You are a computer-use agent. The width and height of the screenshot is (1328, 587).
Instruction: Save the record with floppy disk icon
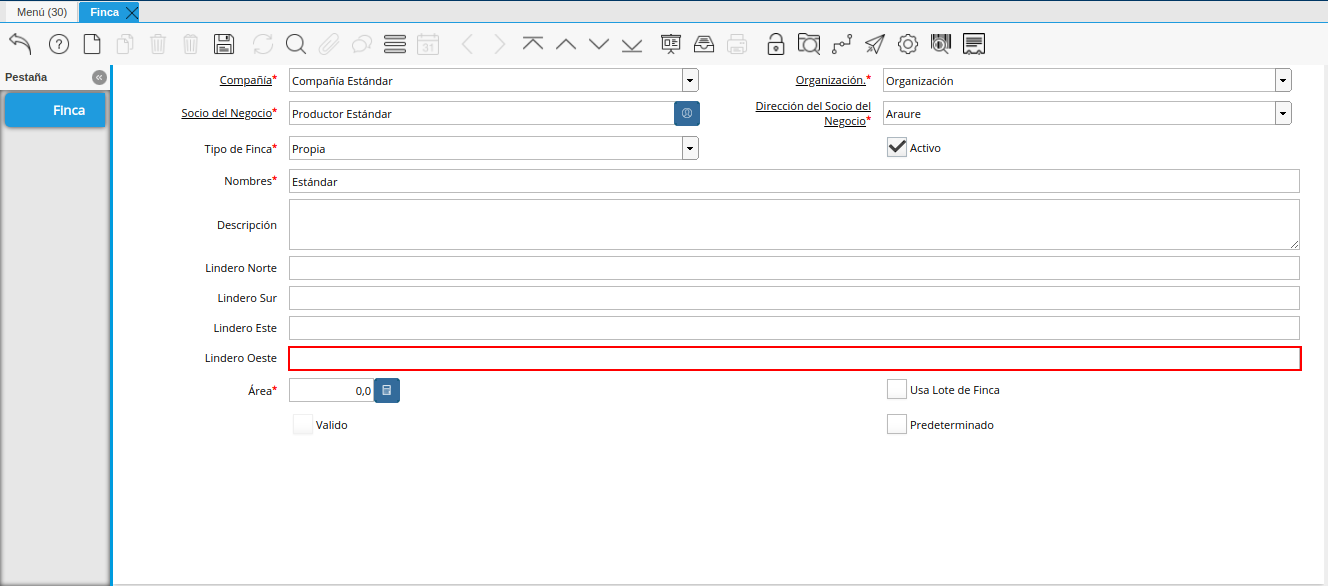[225, 44]
